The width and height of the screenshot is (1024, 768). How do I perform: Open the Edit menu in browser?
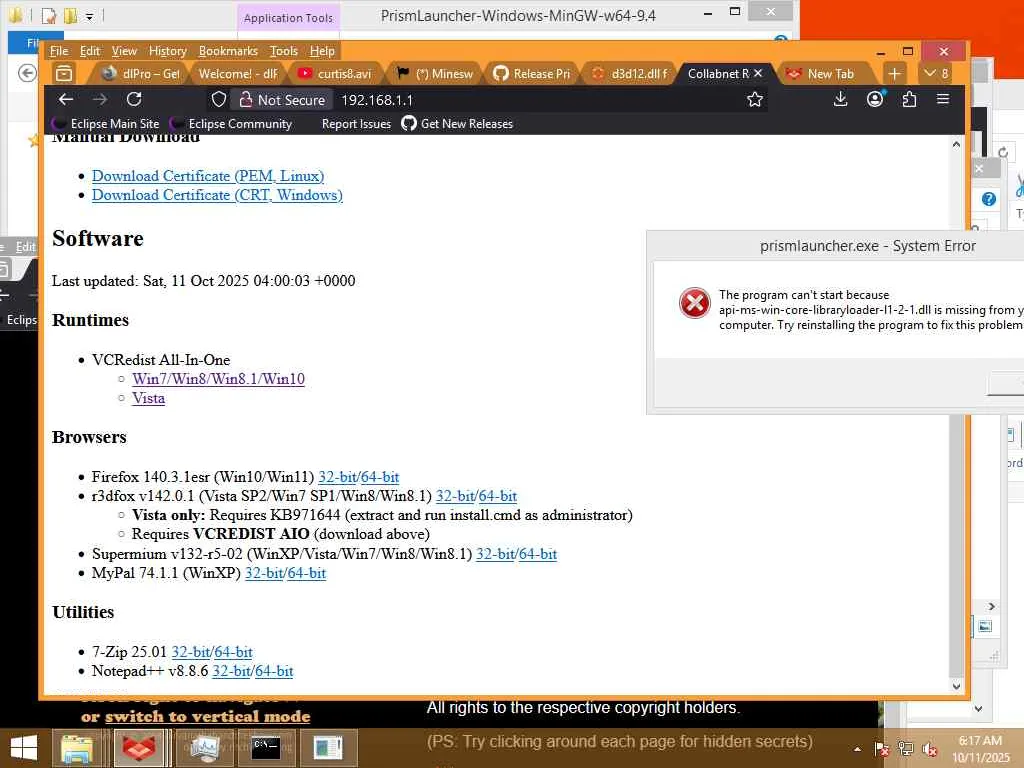click(90, 51)
